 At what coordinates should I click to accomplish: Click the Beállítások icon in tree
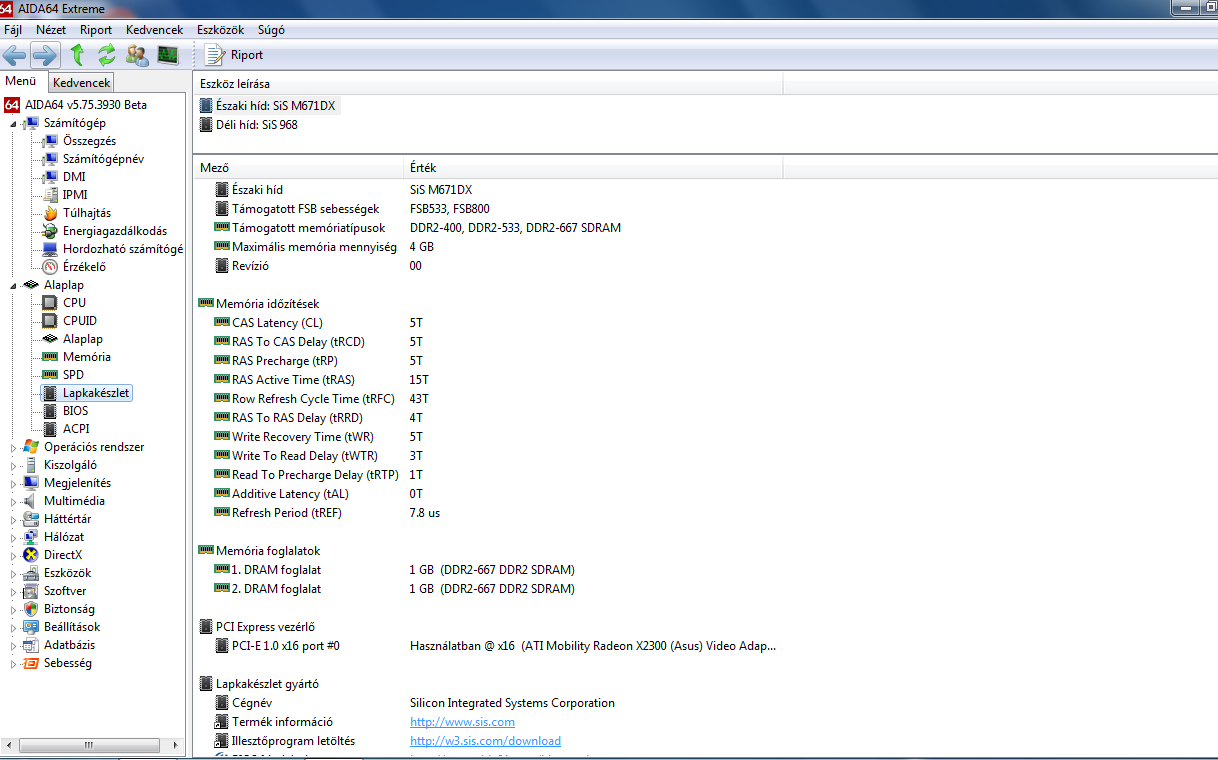[x=31, y=627]
